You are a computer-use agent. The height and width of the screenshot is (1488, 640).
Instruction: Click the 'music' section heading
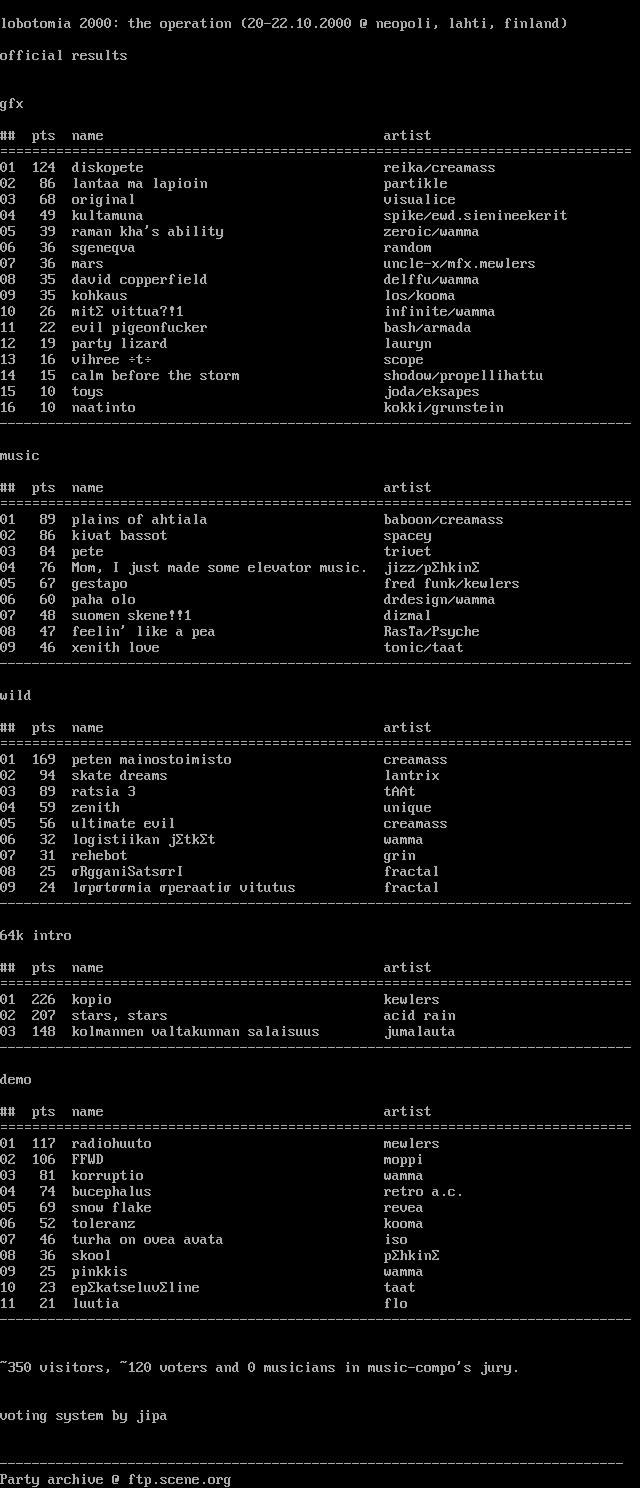[x=20, y=456]
